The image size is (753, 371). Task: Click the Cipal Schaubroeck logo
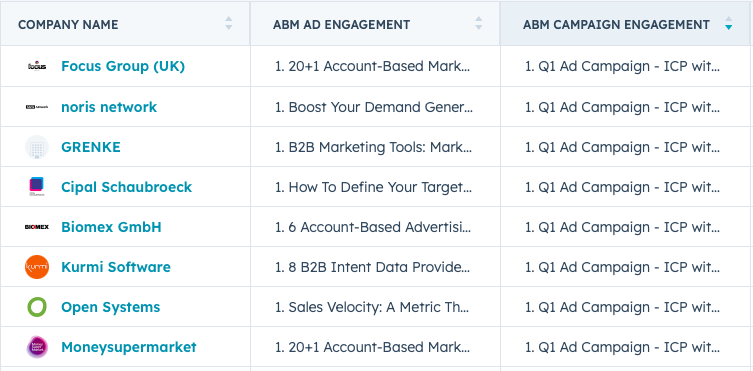(x=37, y=187)
